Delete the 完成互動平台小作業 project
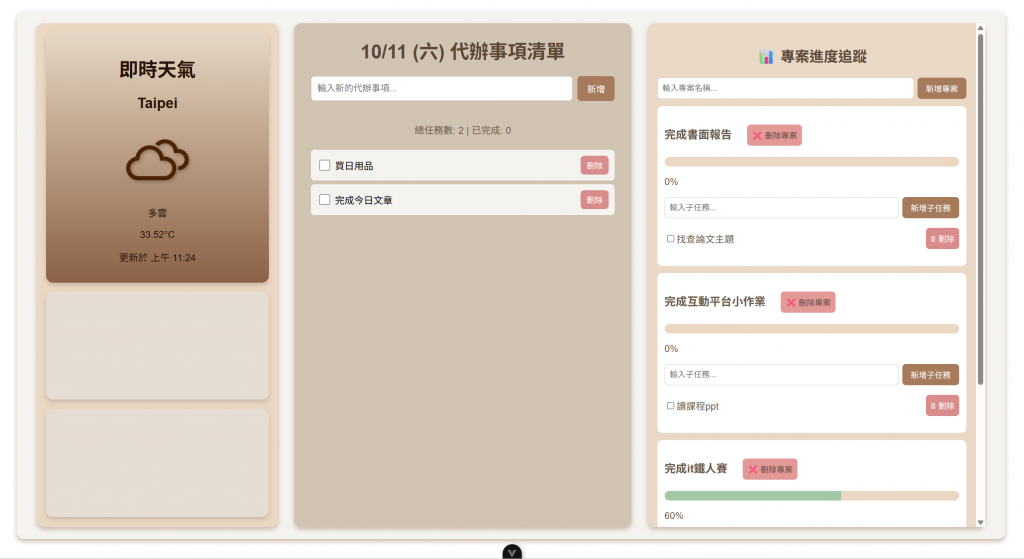Image resolution: width=1024 pixels, height=559 pixels. tap(808, 302)
